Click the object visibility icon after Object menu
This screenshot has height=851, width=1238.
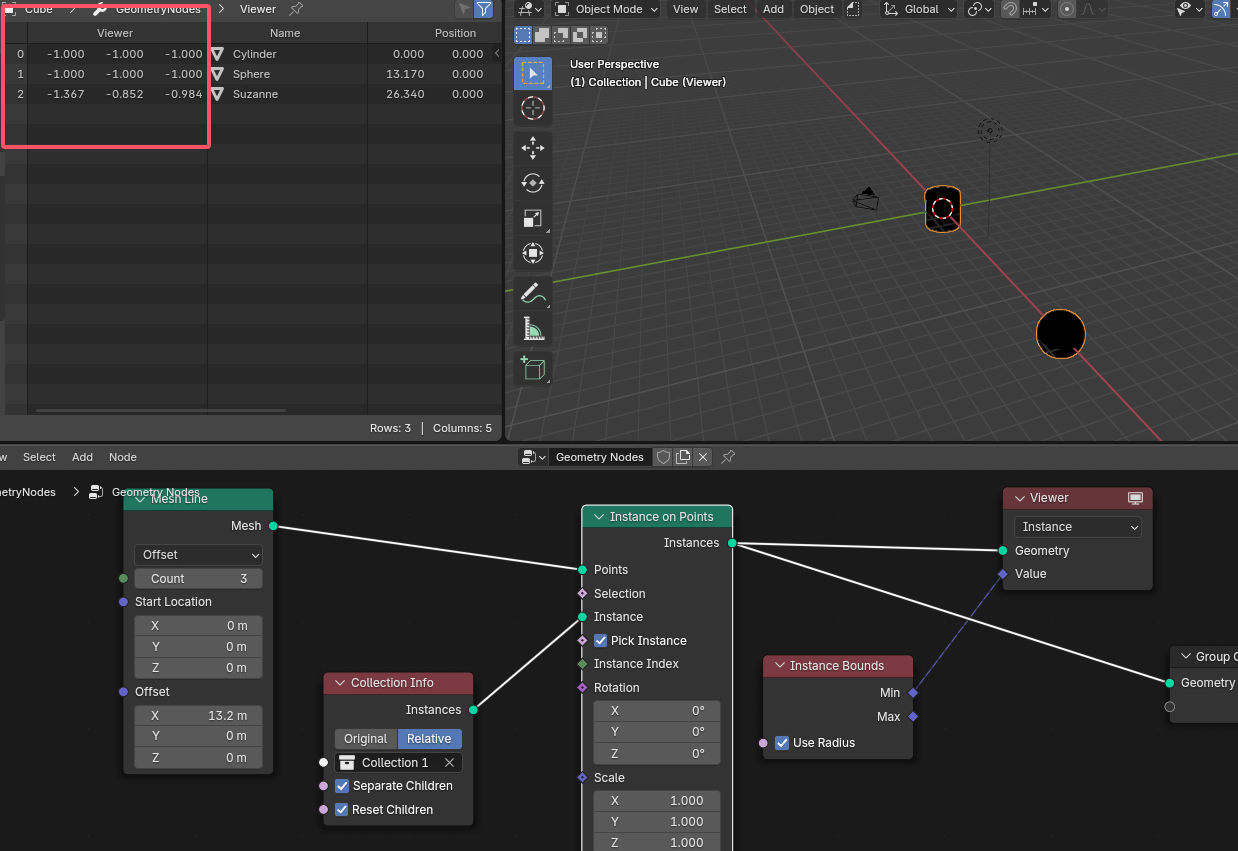click(853, 9)
